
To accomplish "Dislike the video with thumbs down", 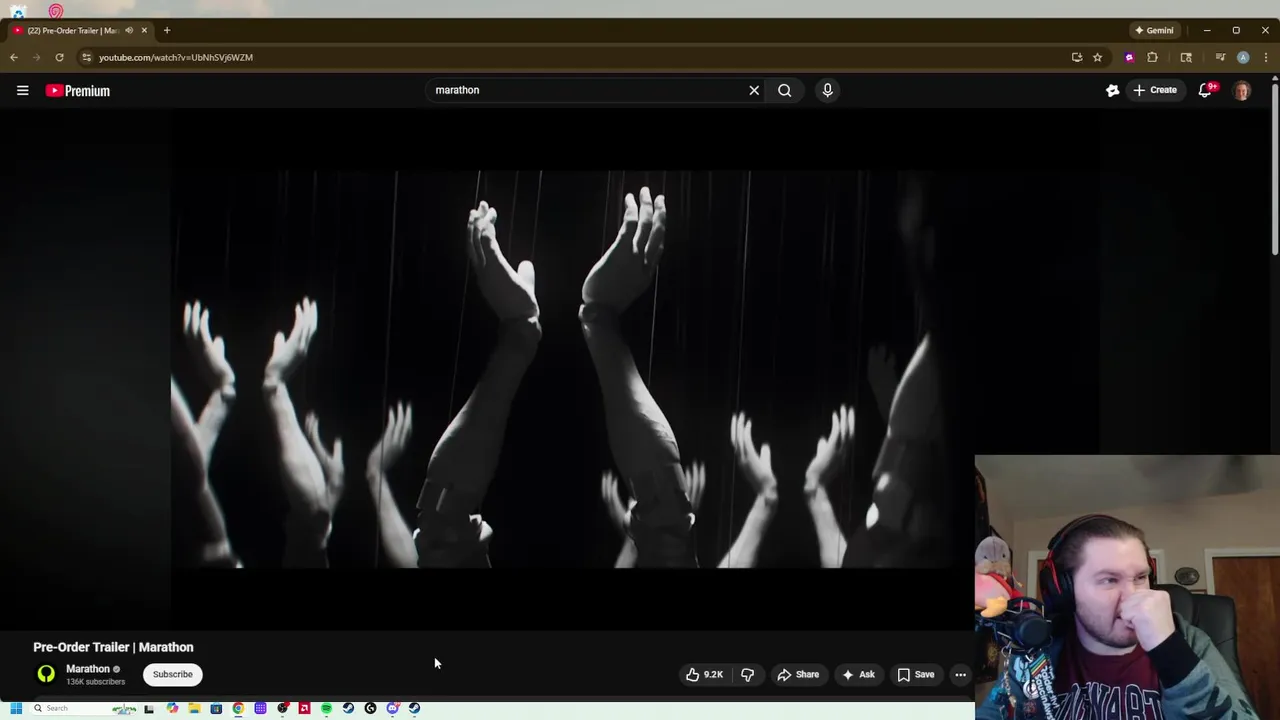I will tap(747, 675).
